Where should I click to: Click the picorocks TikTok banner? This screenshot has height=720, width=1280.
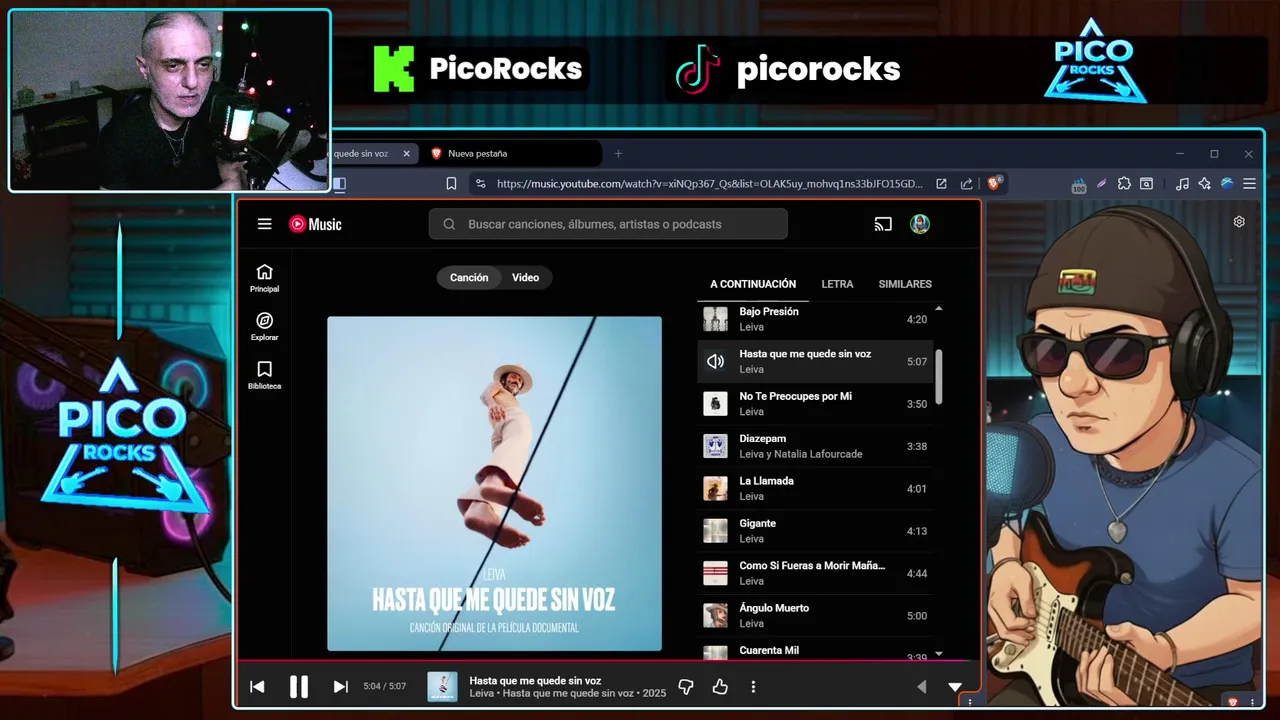pyautogui.click(x=787, y=68)
